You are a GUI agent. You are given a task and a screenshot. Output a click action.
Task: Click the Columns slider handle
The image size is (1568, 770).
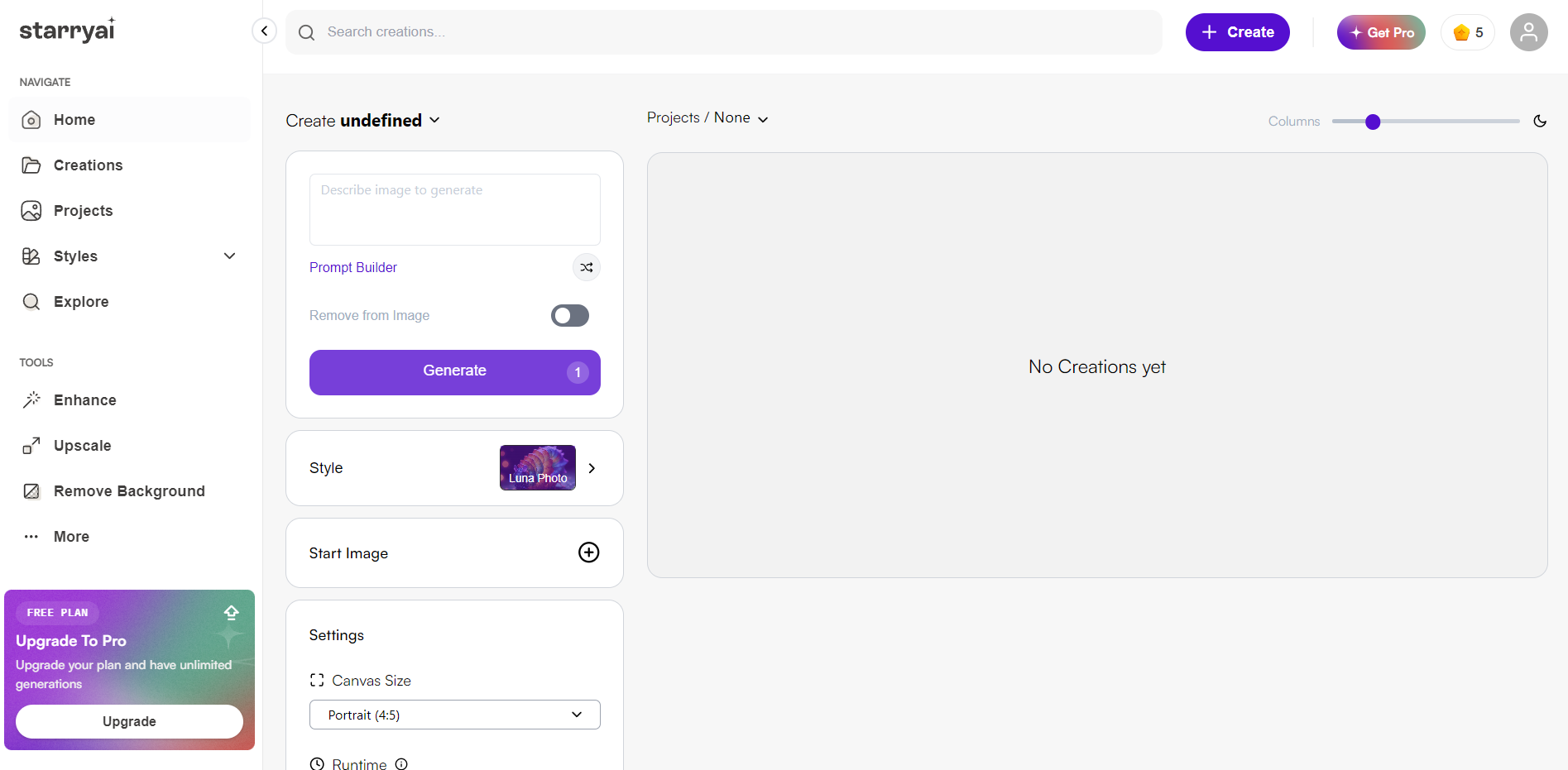(1373, 122)
